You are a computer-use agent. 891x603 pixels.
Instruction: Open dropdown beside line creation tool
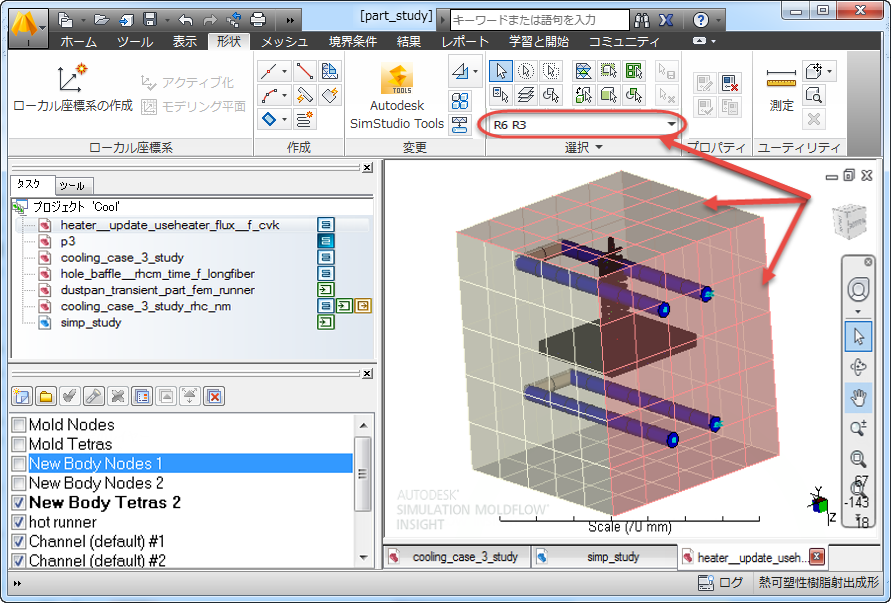click(284, 72)
